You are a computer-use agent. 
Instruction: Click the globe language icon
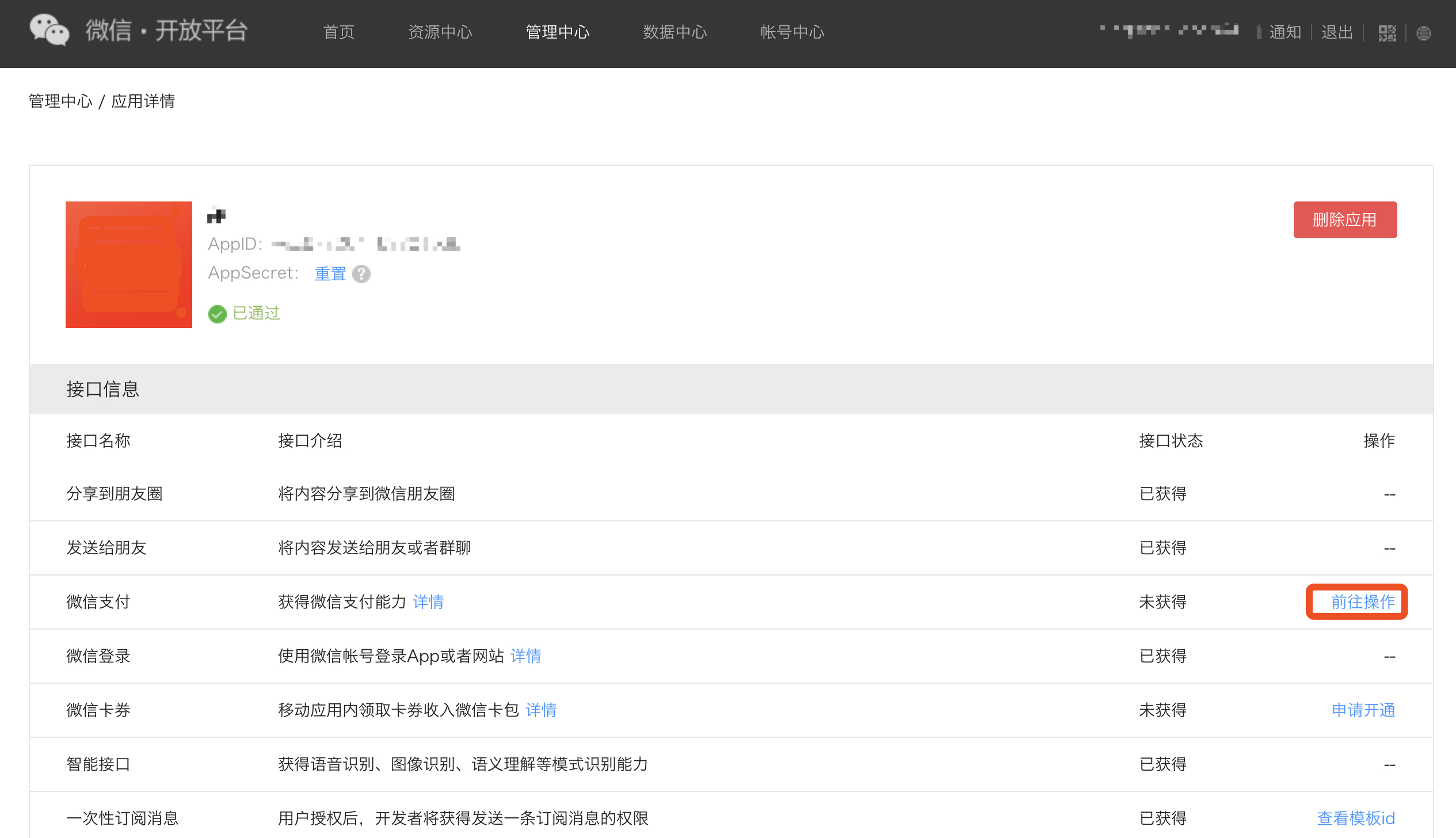1424,33
